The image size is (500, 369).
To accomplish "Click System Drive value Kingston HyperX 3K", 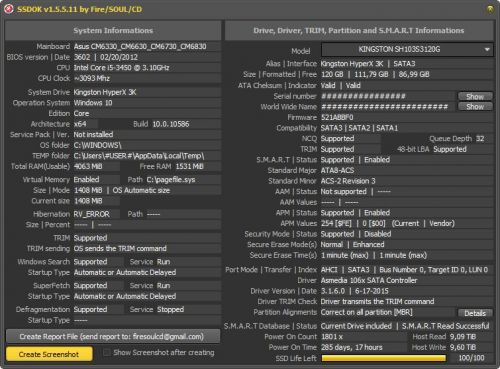I will (x=105, y=92).
